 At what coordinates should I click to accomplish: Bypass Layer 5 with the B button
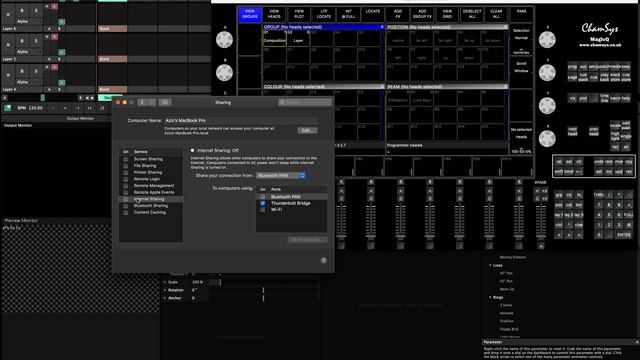pos(22,41)
